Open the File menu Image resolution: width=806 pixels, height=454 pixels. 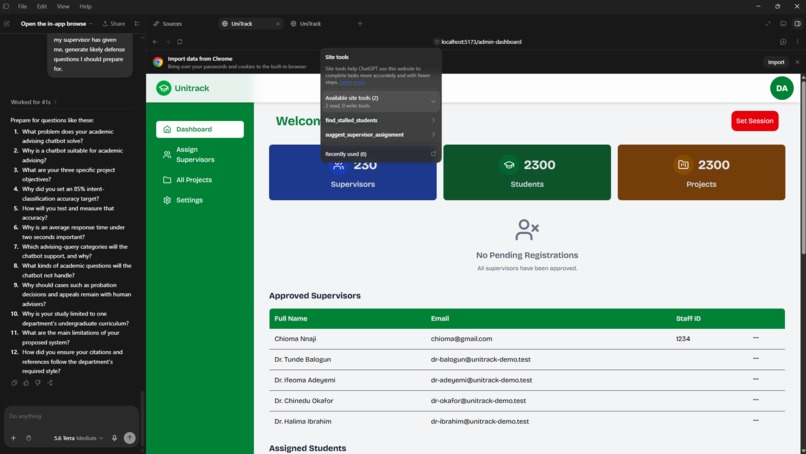pyautogui.click(x=22, y=7)
